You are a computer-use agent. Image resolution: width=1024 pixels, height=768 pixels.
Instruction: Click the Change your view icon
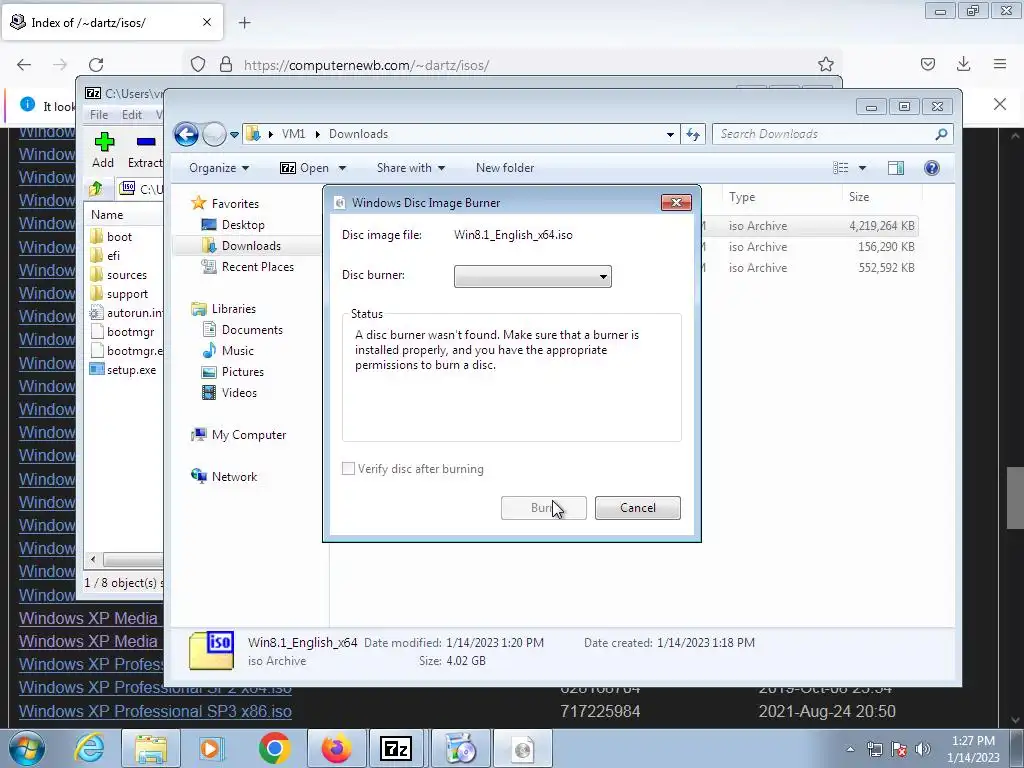840,168
